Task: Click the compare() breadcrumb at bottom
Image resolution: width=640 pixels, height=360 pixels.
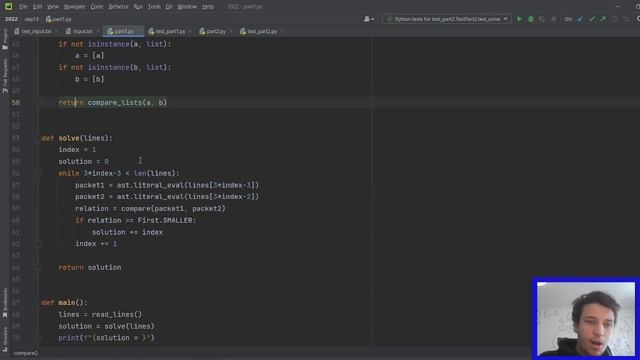Action: (x=26, y=353)
